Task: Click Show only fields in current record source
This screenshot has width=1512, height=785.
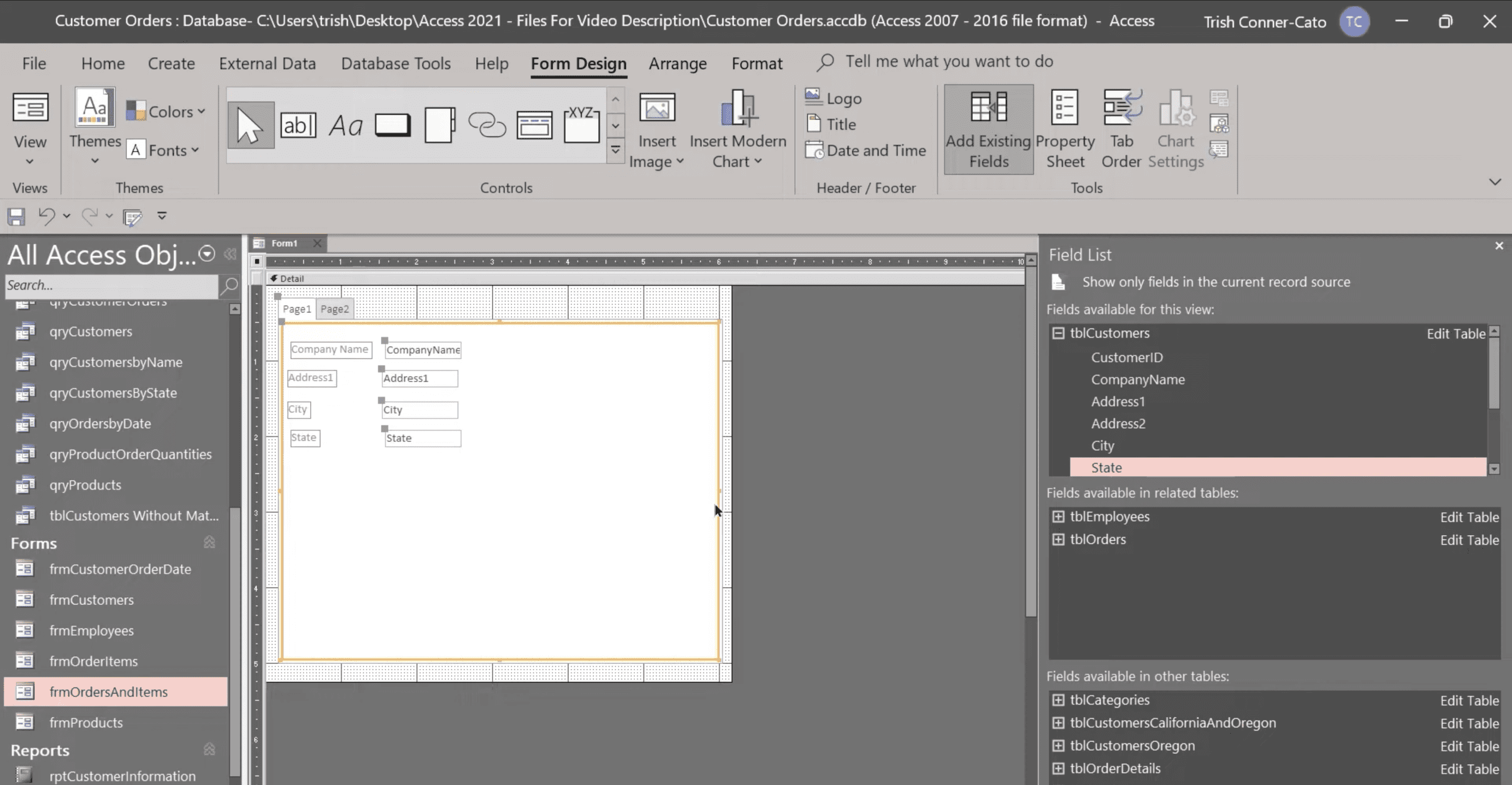Action: click(1216, 282)
